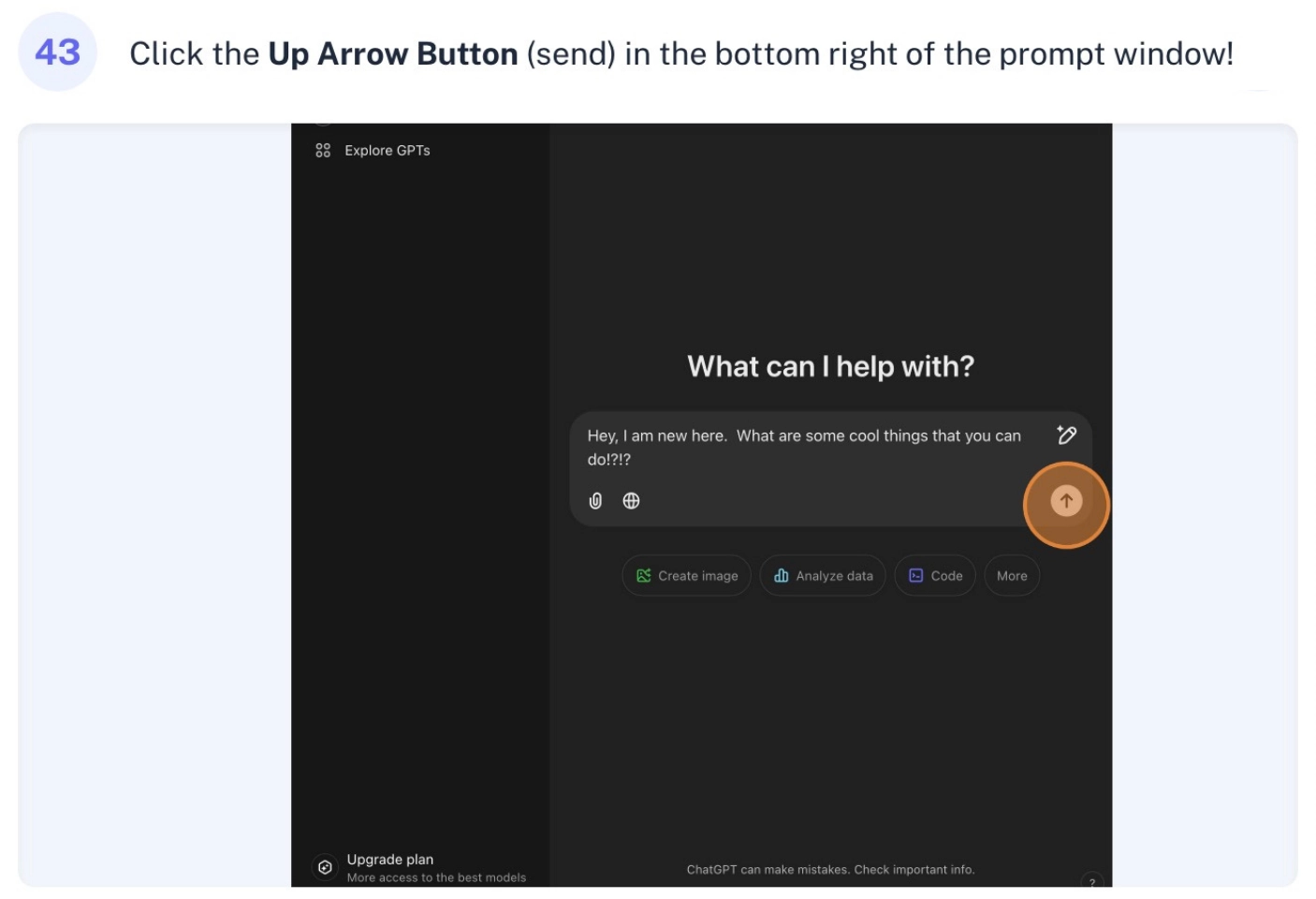This screenshot has height=899, width=1316.
Task: Select the Code suggestion chip
Action: point(935,576)
